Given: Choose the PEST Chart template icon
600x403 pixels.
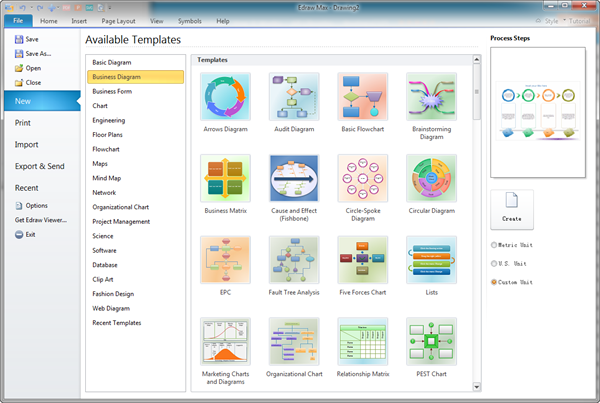Looking at the screenshot, I should [x=431, y=342].
